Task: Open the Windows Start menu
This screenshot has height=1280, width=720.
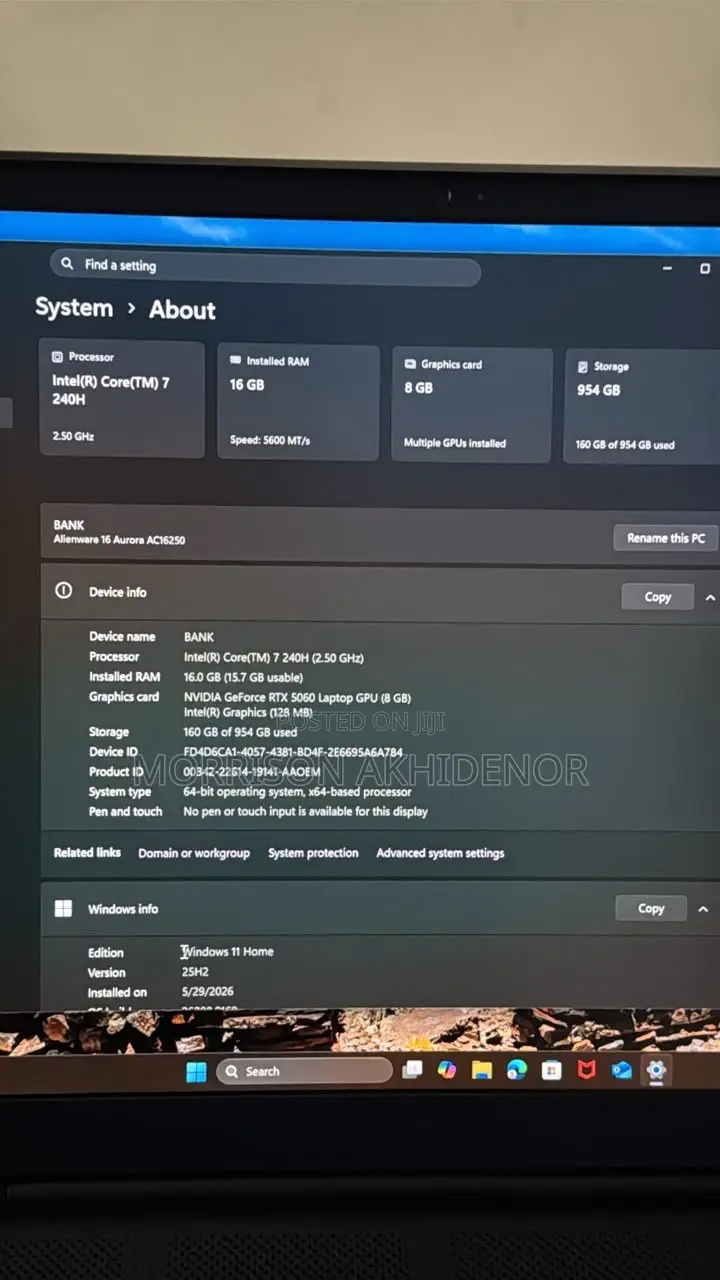Action: [196, 1072]
